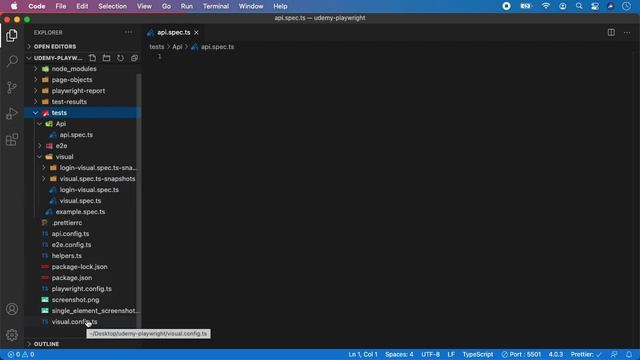
Task: Open Extensions view
Action: 12,140
